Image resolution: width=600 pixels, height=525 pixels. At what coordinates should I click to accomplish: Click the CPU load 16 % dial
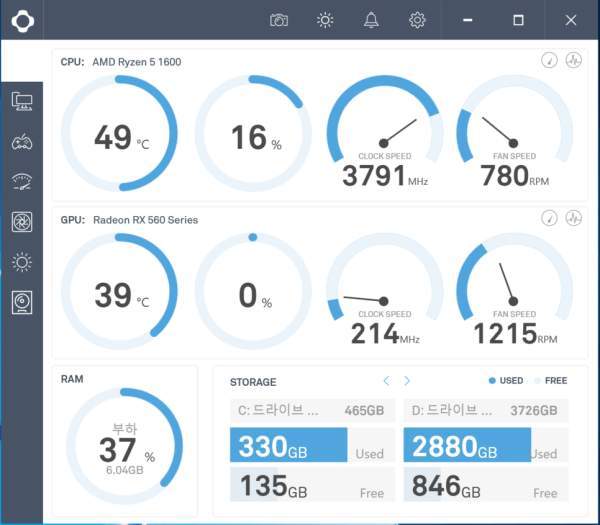tap(253, 133)
